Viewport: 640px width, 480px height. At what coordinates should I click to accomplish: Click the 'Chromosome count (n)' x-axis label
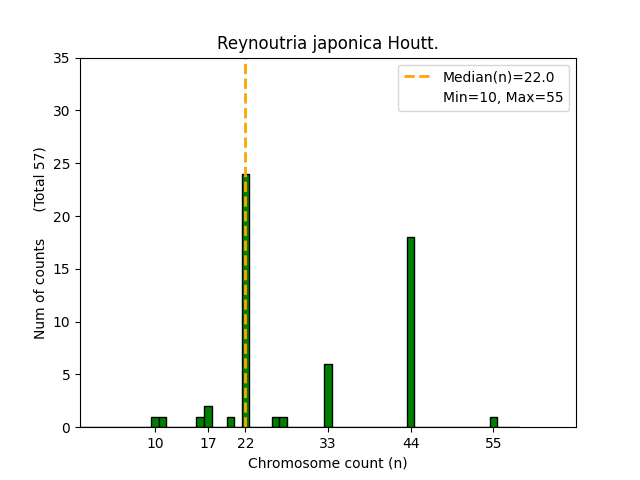pos(328,463)
